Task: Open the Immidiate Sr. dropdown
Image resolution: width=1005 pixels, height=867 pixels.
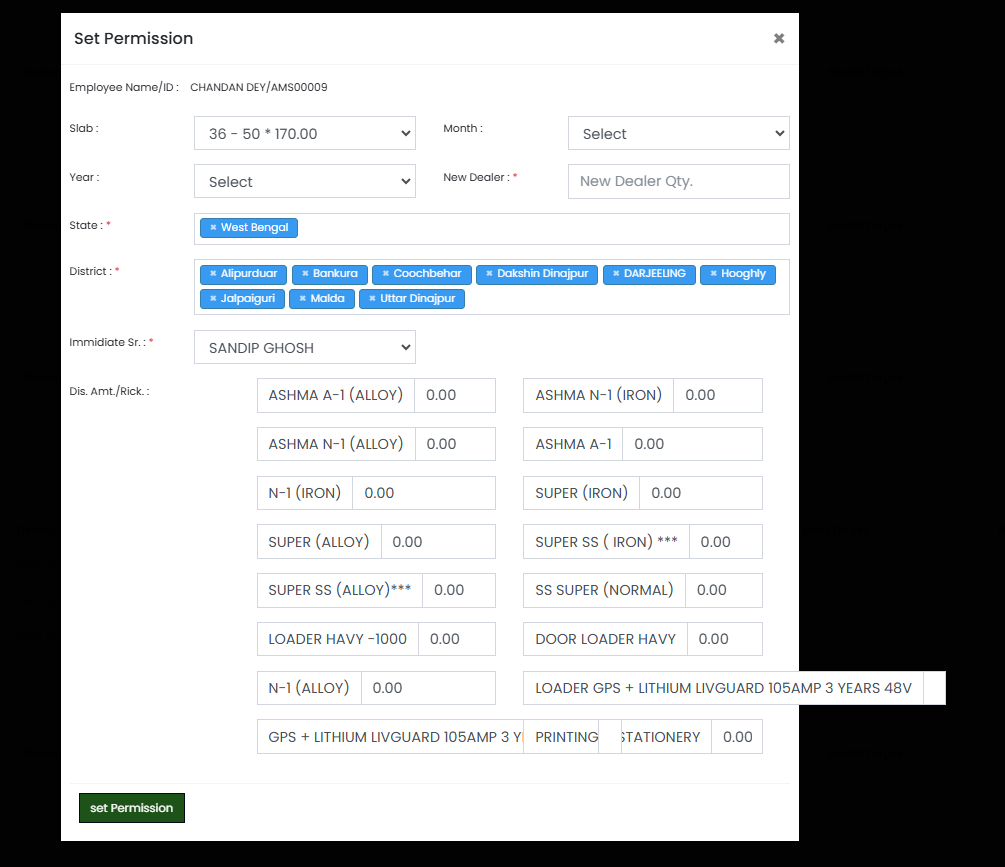Action: click(x=304, y=348)
